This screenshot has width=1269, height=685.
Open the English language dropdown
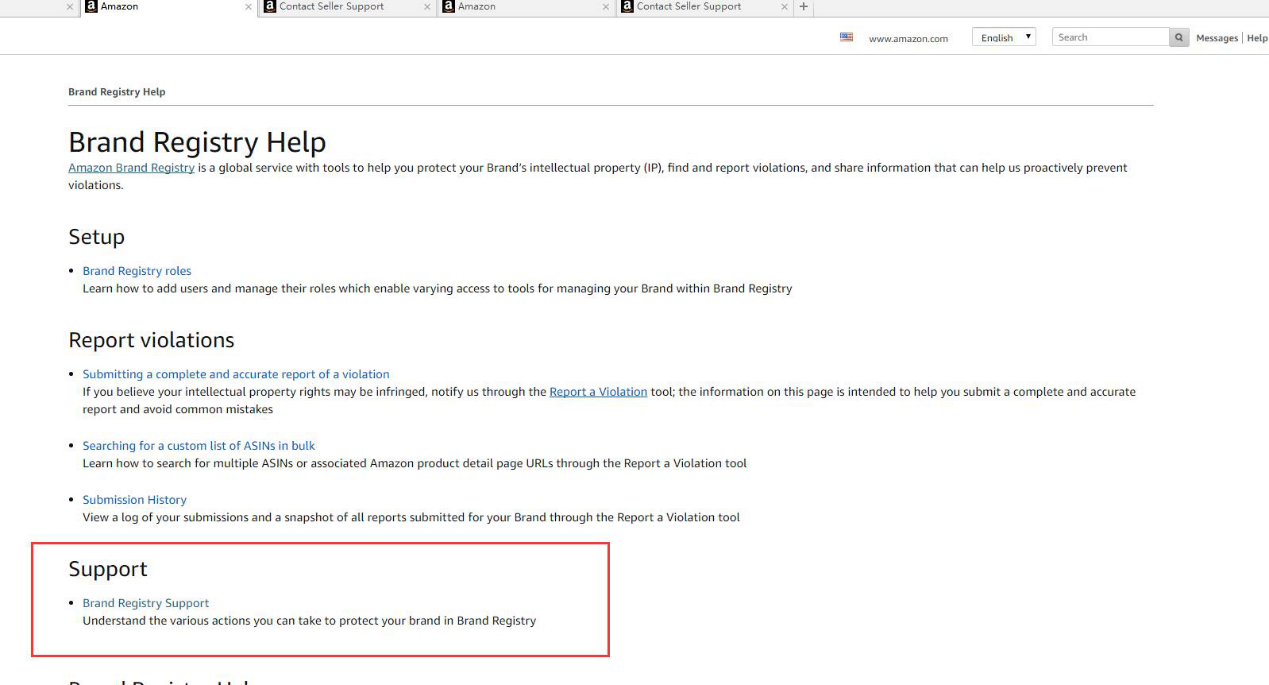coord(1003,37)
